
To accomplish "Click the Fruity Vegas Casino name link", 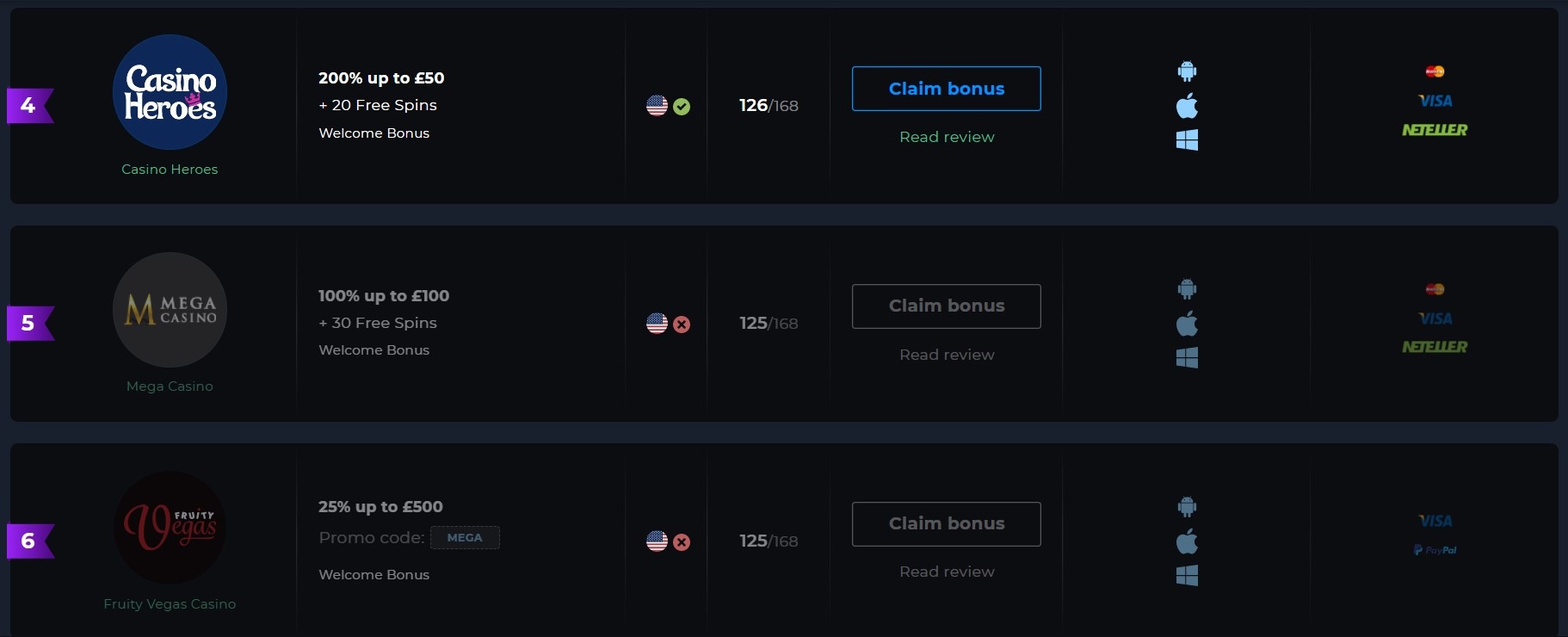I will coord(170,604).
